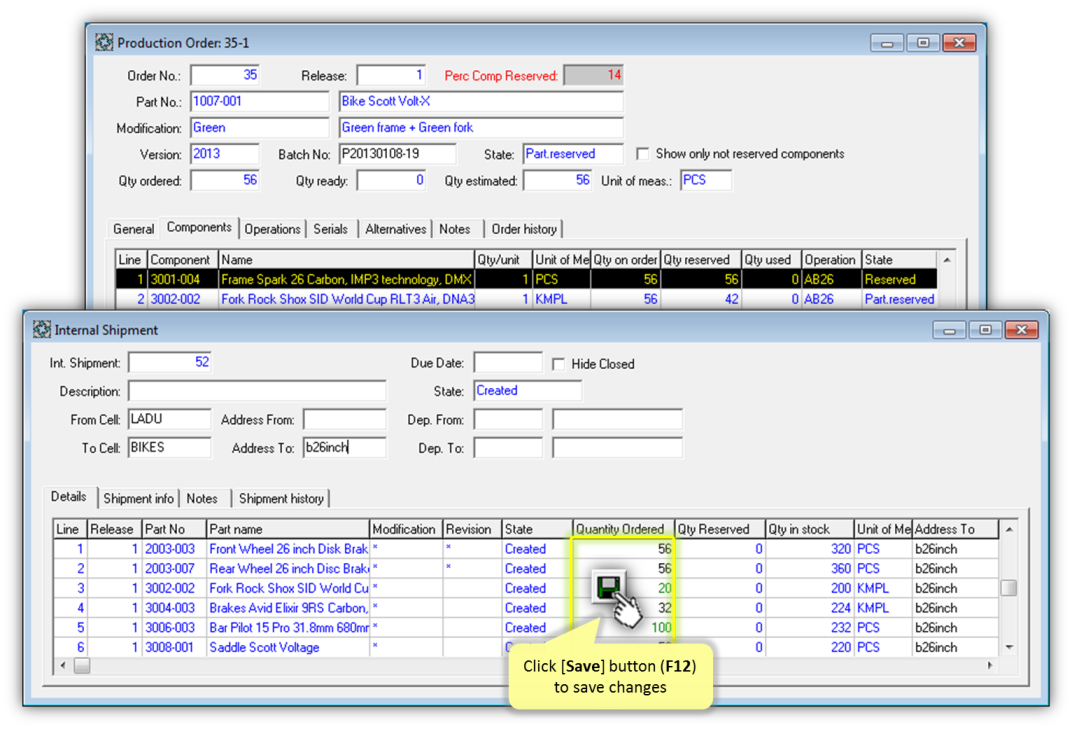Viewport: 1072px width, 729px height.
Task: Switch to the Shipment info tab
Action: click(x=138, y=499)
